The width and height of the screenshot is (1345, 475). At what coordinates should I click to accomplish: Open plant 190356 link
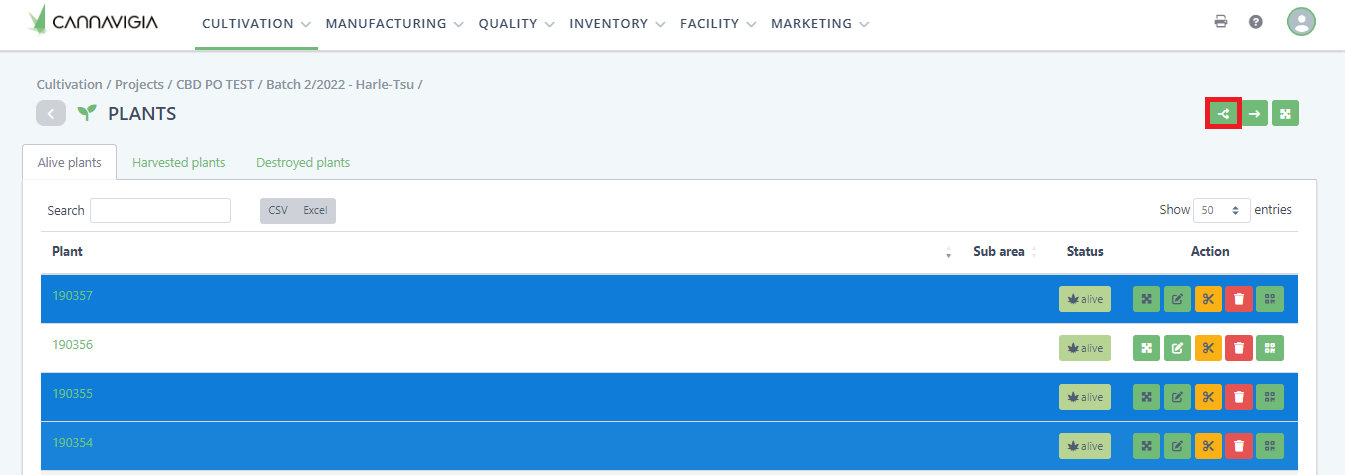pos(72,345)
